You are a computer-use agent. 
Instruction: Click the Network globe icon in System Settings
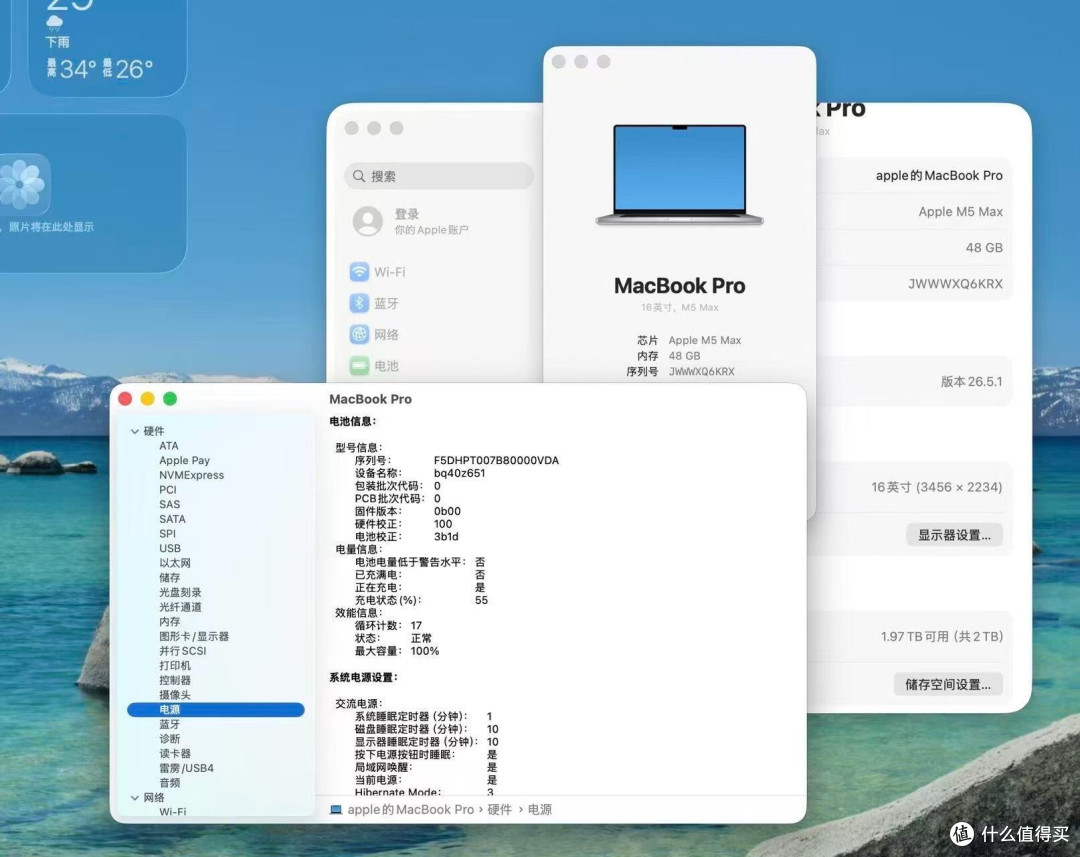coord(359,334)
